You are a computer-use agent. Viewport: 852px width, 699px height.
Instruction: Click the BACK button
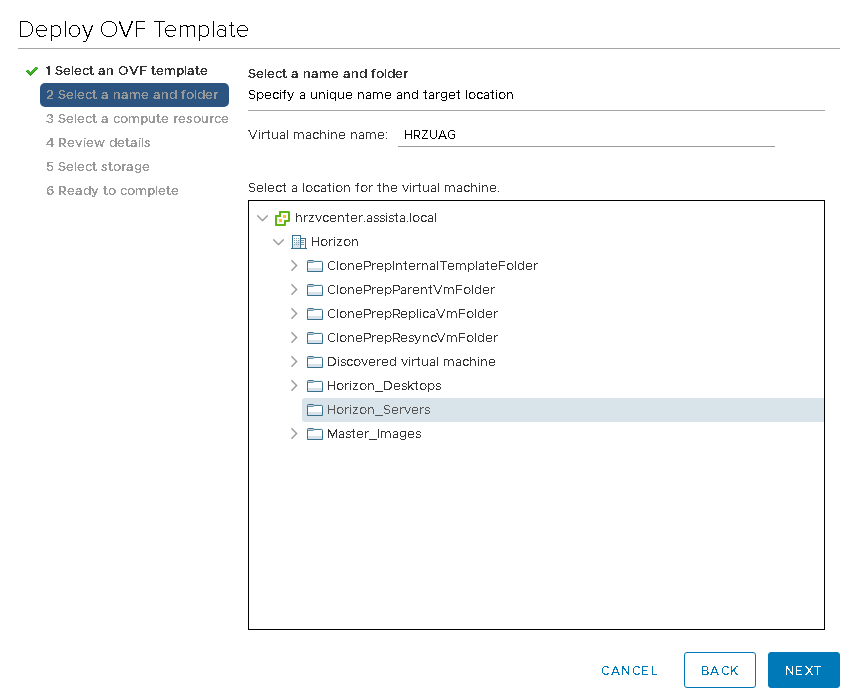click(x=719, y=670)
